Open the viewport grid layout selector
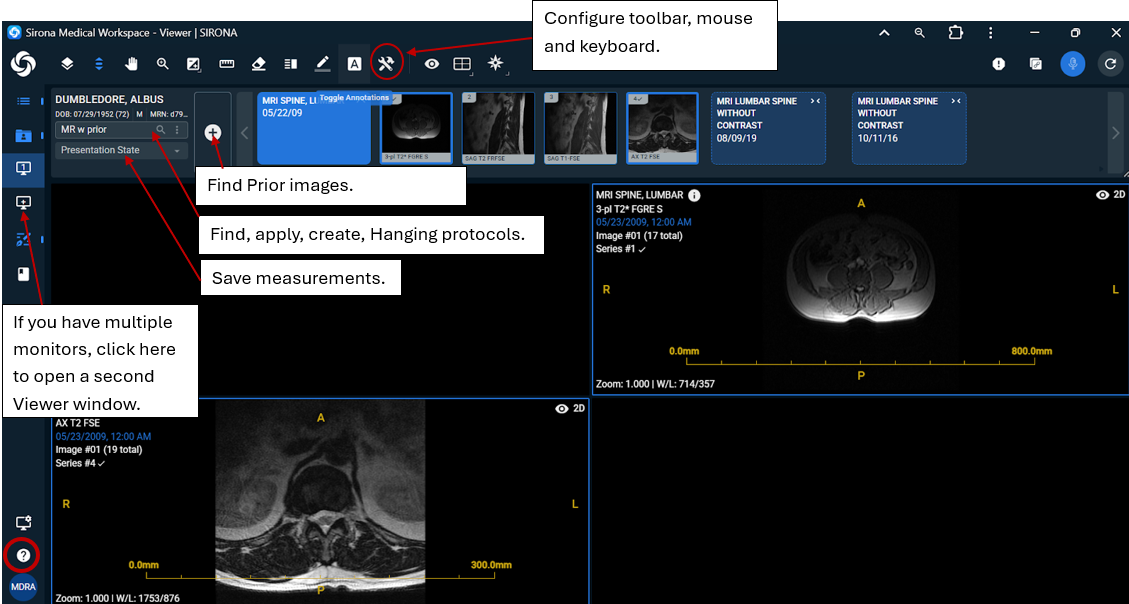This screenshot has height=604, width=1129. pyautogui.click(x=462, y=64)
